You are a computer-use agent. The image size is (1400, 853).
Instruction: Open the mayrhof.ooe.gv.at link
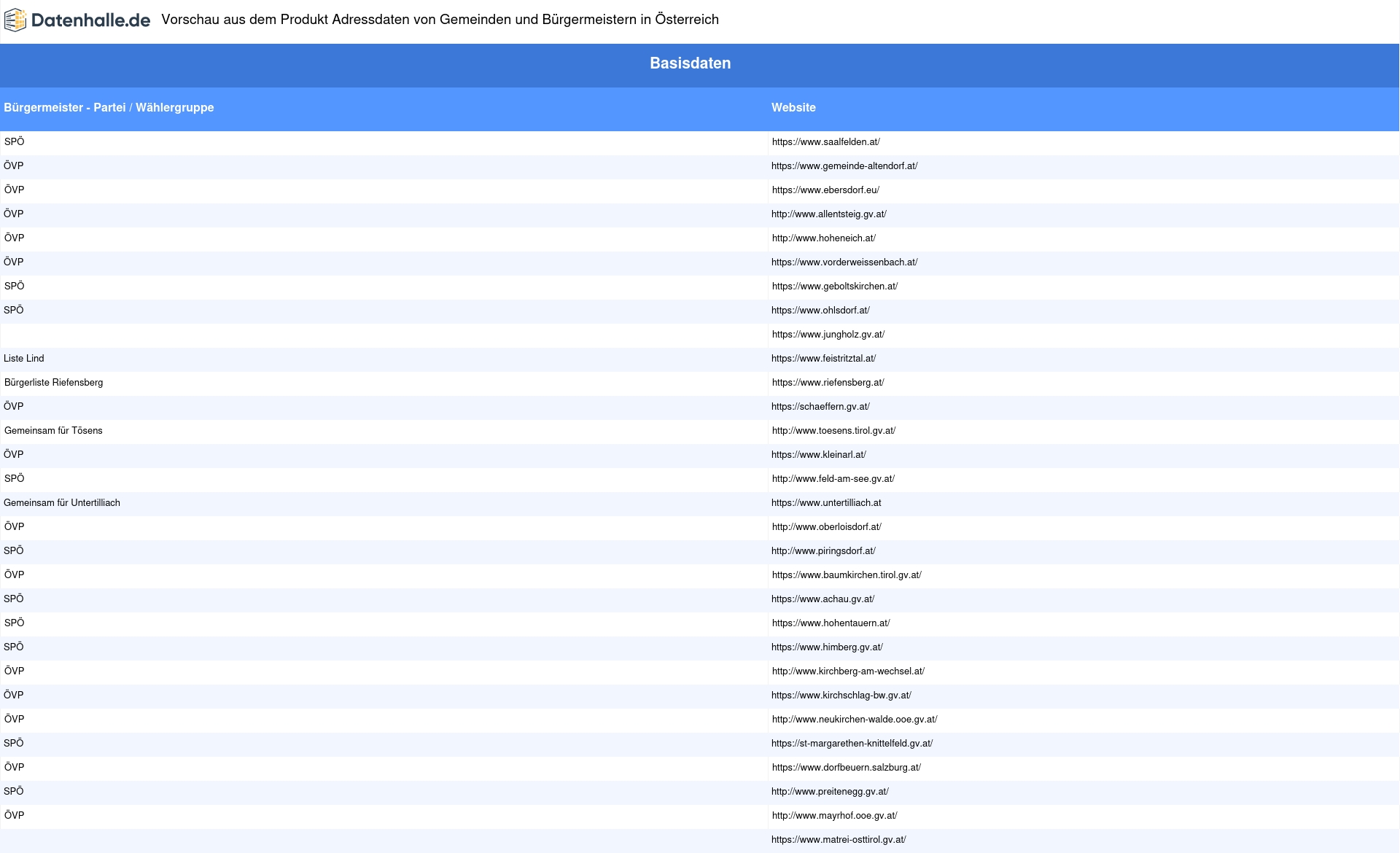835,816
